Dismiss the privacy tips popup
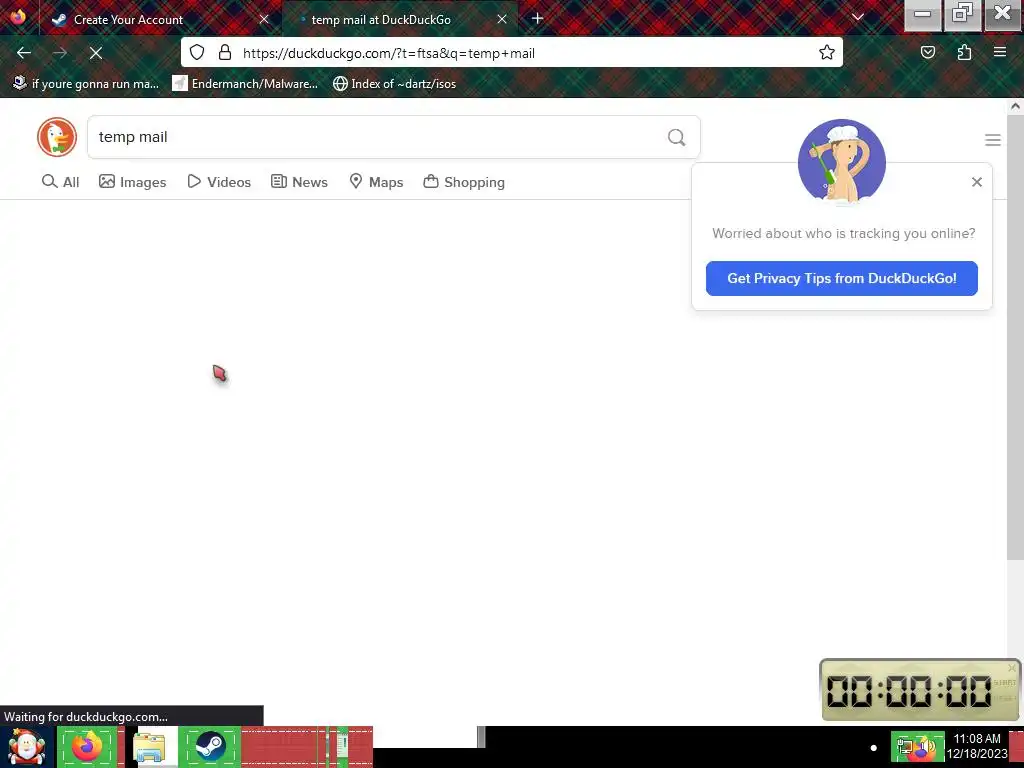 click(x=976, y=182)
